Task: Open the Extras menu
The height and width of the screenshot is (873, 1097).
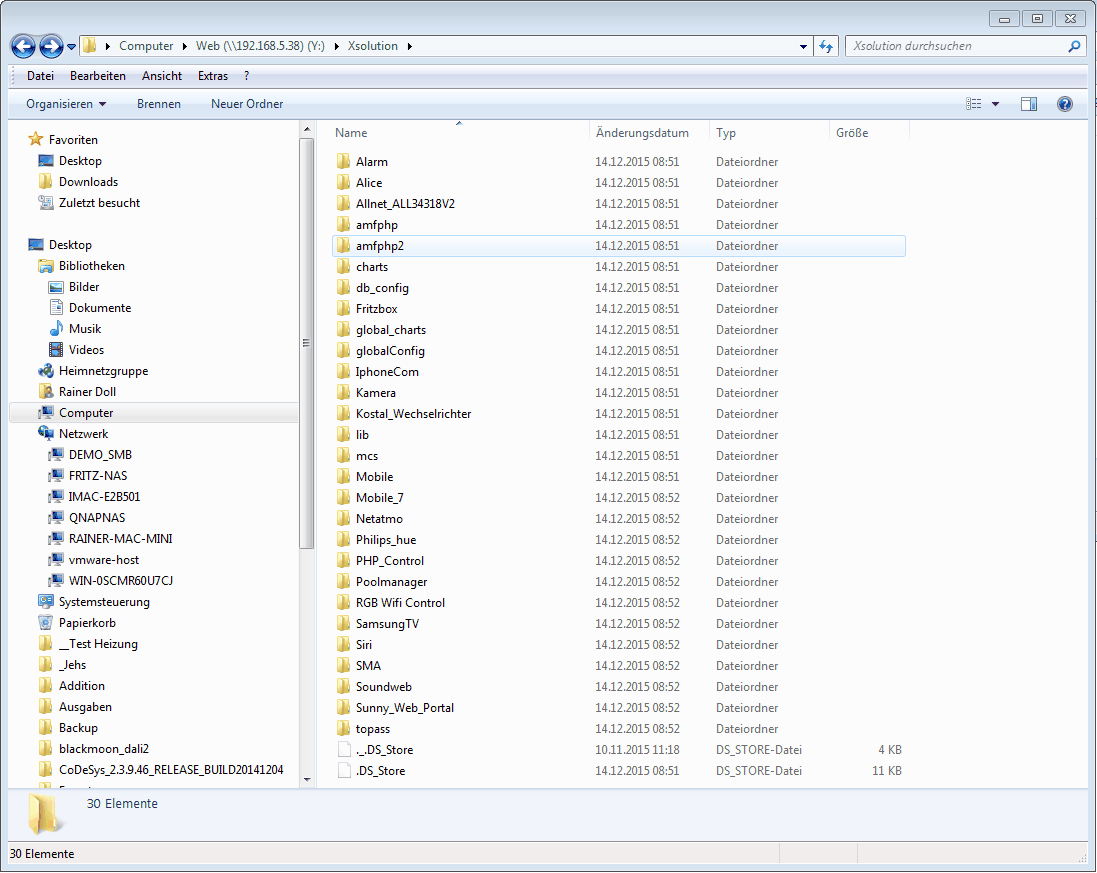Action: click(x=213, y=76)
